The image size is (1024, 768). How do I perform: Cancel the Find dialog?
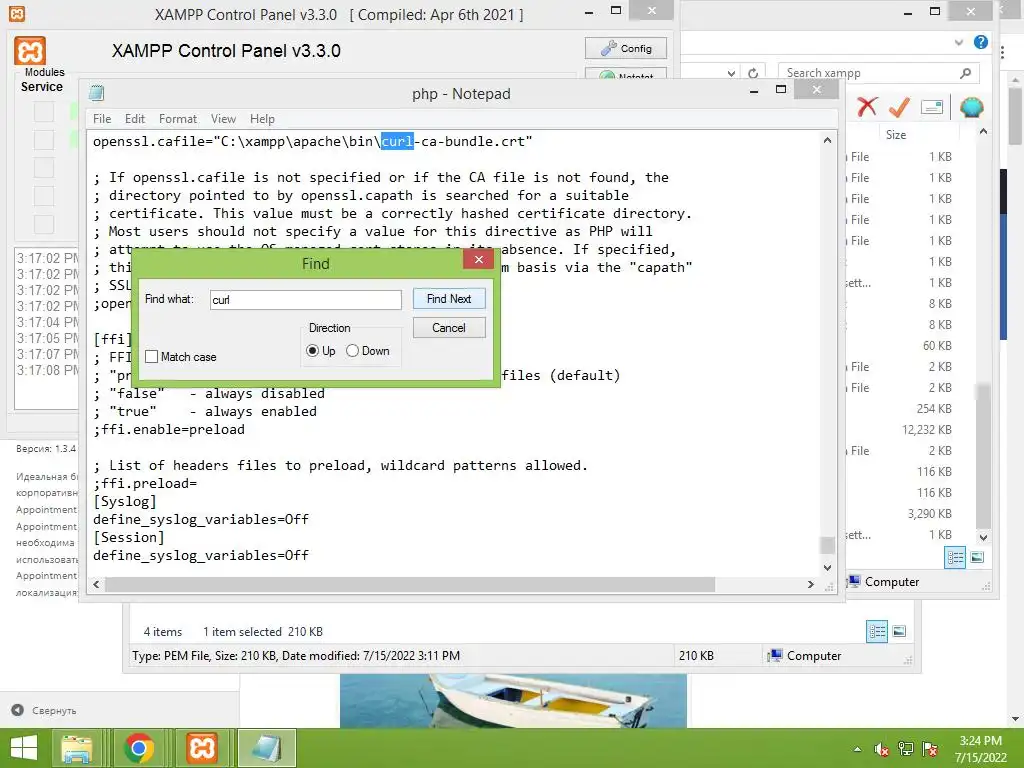click(x=449, y=327)
